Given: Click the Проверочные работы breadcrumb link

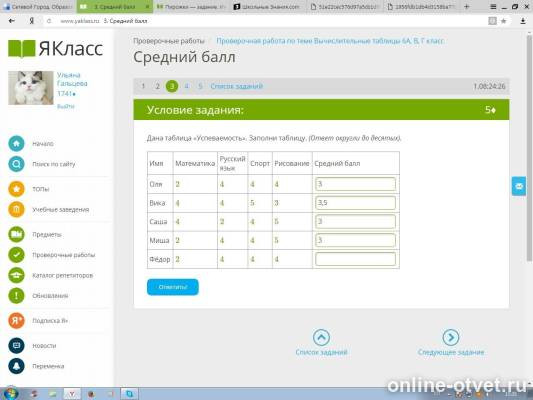Looking at the screenshot, I should pos(169,41).
